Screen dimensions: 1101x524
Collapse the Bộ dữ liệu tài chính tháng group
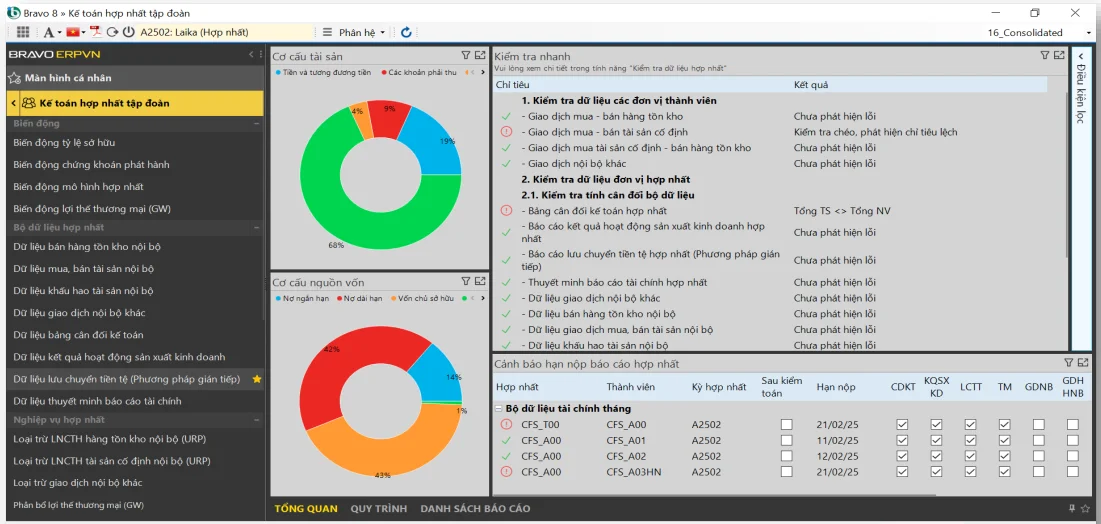tap(498, 408)
